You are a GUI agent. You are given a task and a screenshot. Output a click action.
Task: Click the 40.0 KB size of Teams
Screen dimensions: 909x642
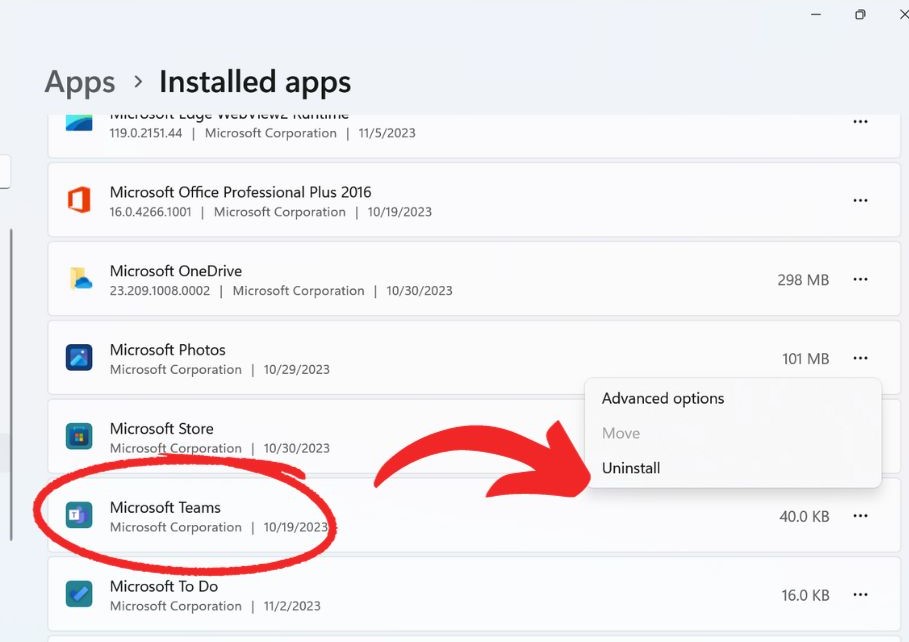tap(804, 517)
